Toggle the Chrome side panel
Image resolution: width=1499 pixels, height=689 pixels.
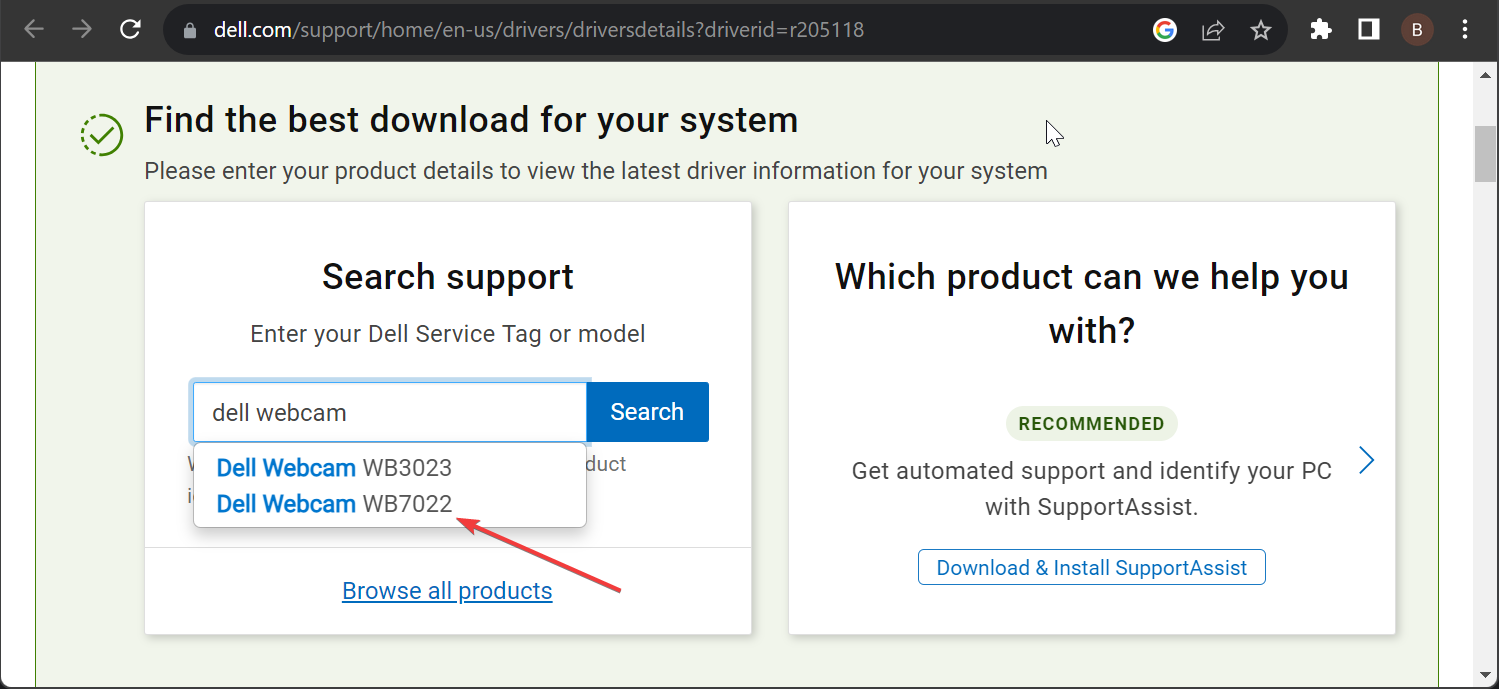click(x=1369, y=30)
